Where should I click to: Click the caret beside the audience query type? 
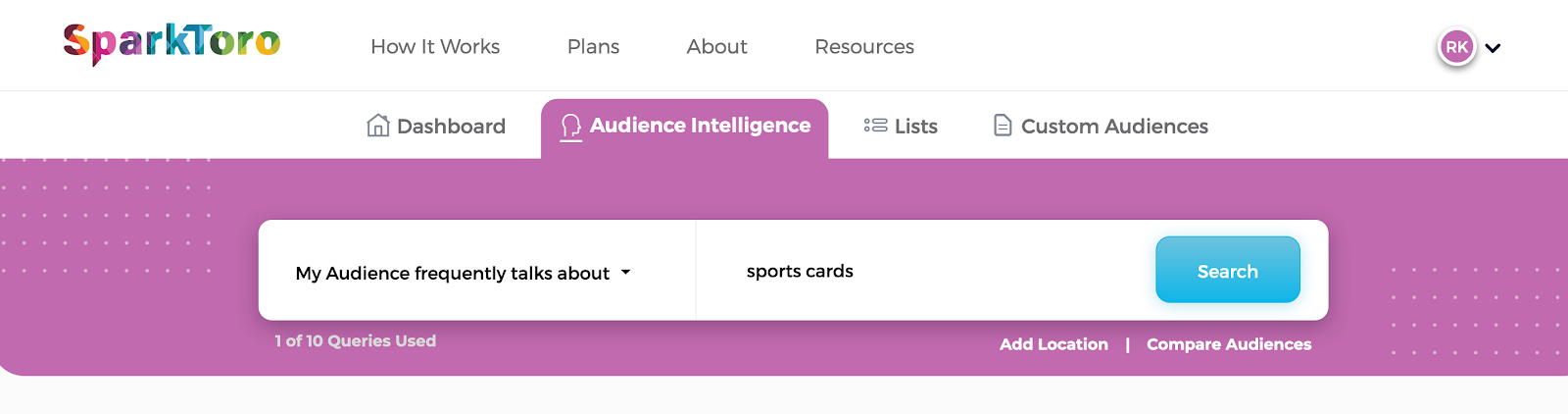[626, 273]
